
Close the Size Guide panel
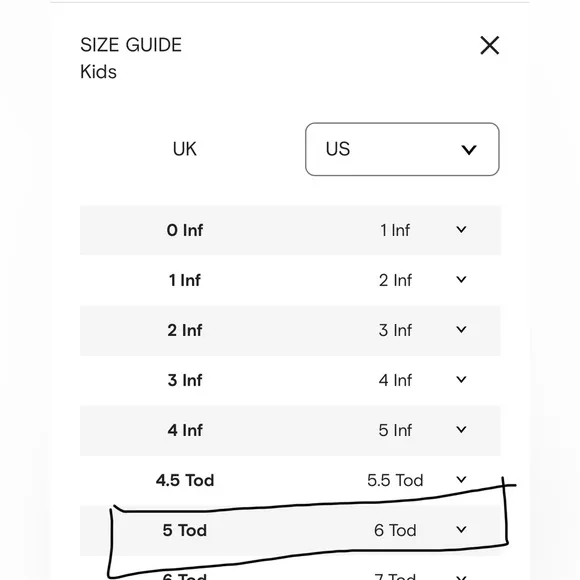tap(489, 45)
